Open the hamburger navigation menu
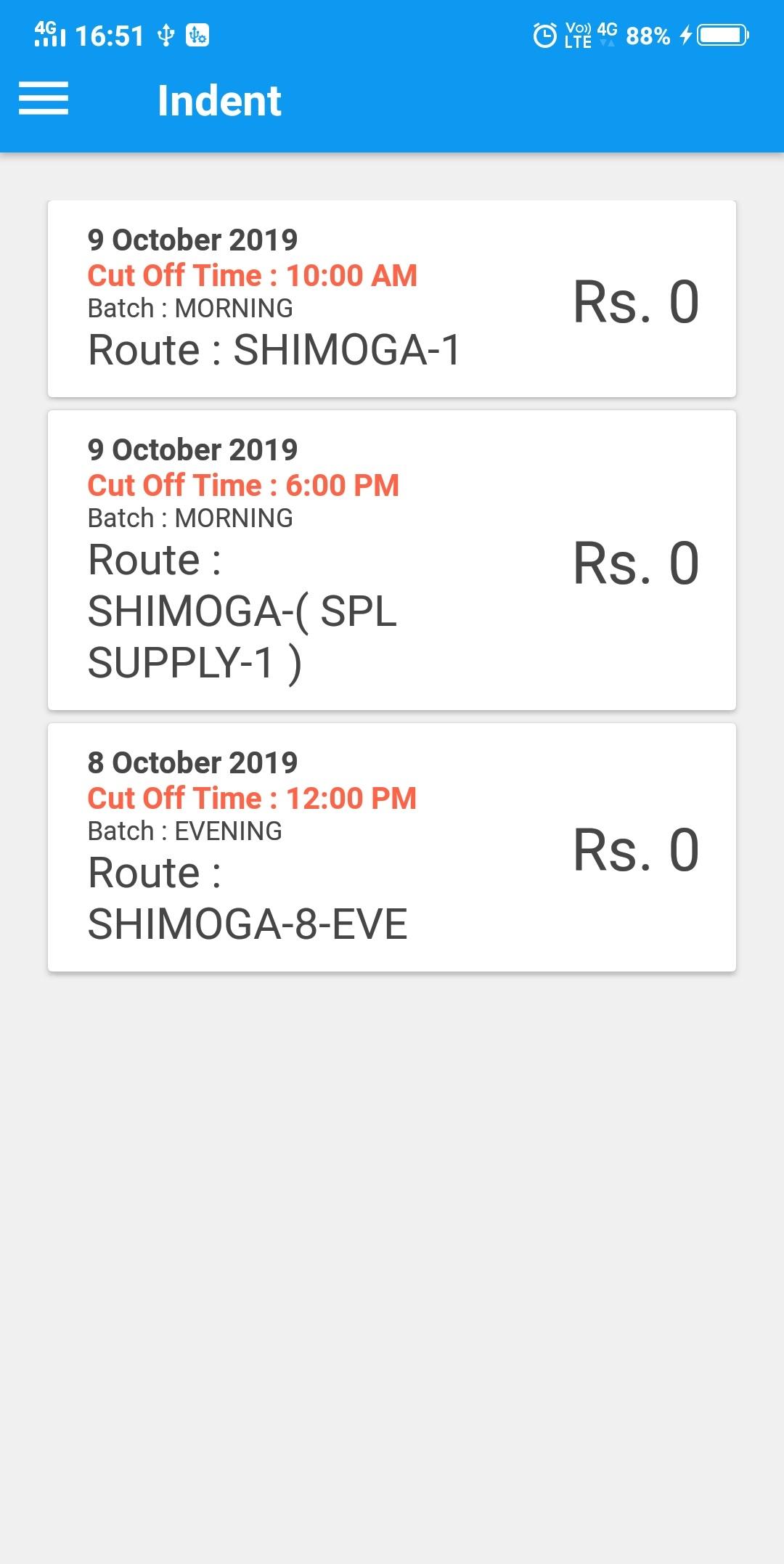This screenshot has height=1564, width=784. point(44,99)
